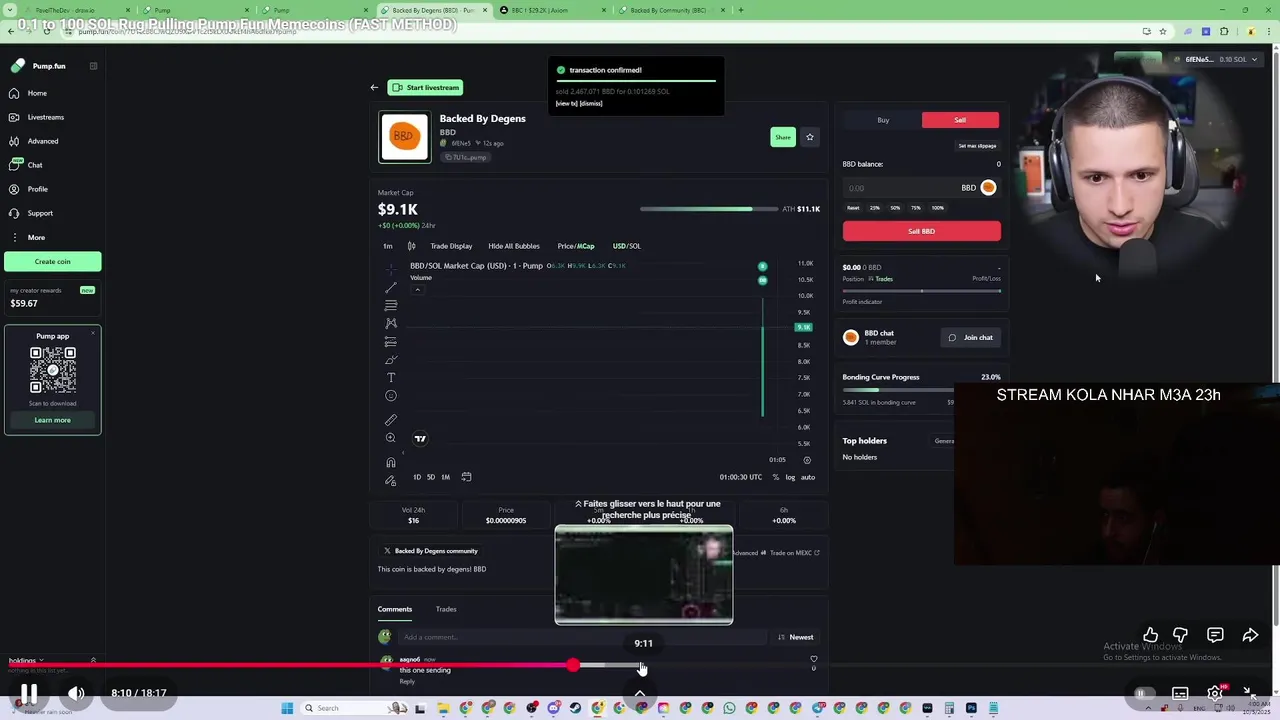The width and height of the screenshot is (1280, 720).
Task: Toggle auto scale on chart
Action: tap(808, 477)
